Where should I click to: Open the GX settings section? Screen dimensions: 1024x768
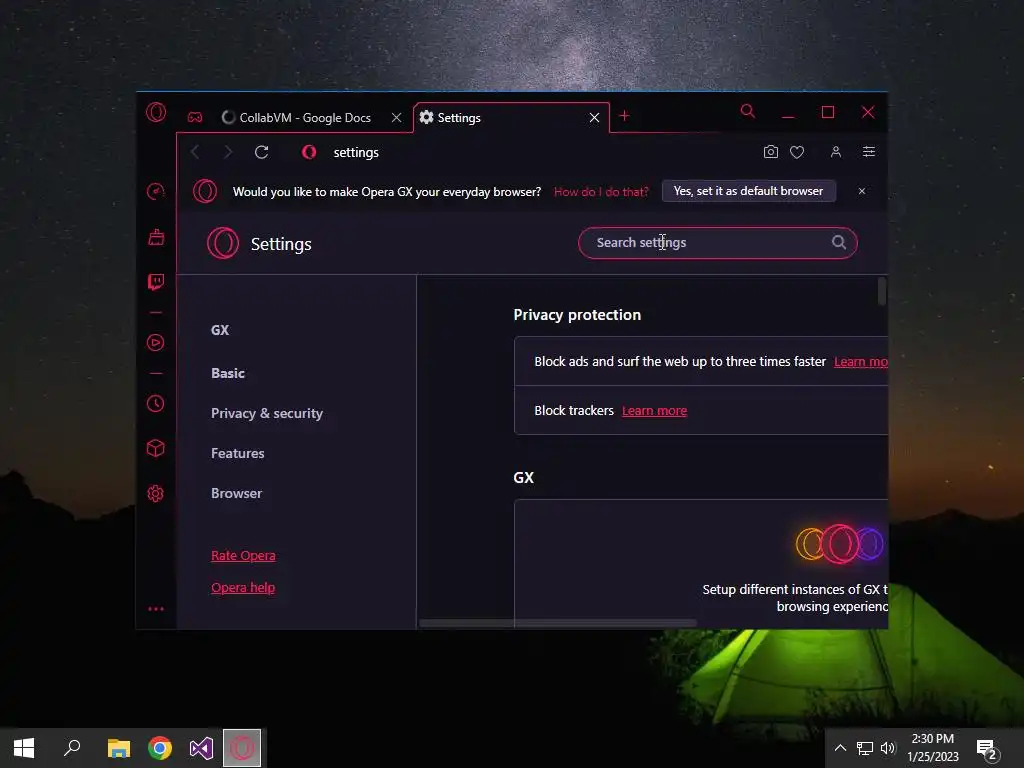(x=220, y=330)
